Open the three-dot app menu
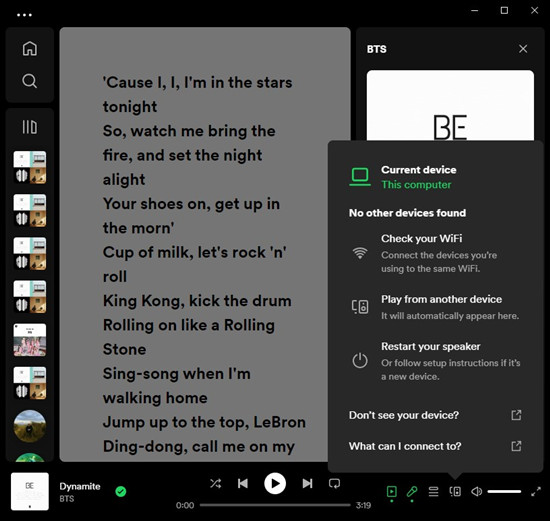Screen dimensions: 550x521 click(x=24, y=15)
